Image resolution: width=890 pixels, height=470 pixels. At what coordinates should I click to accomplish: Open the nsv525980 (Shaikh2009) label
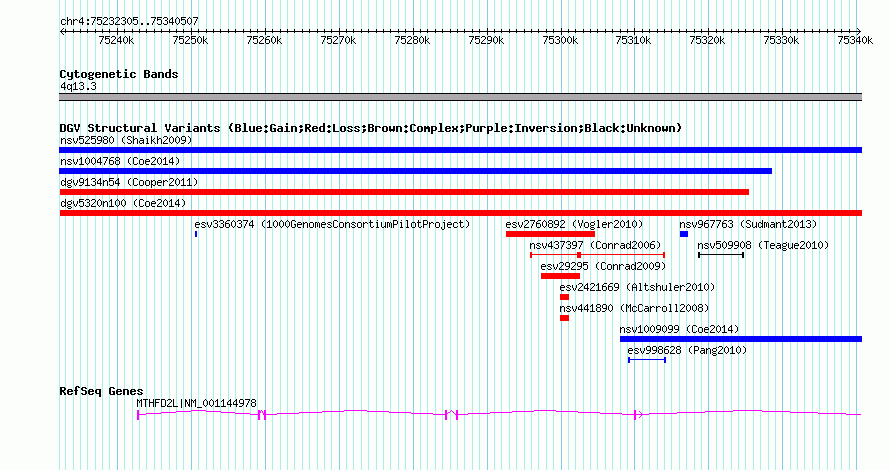pyautogui.click(x=126, y=140)
